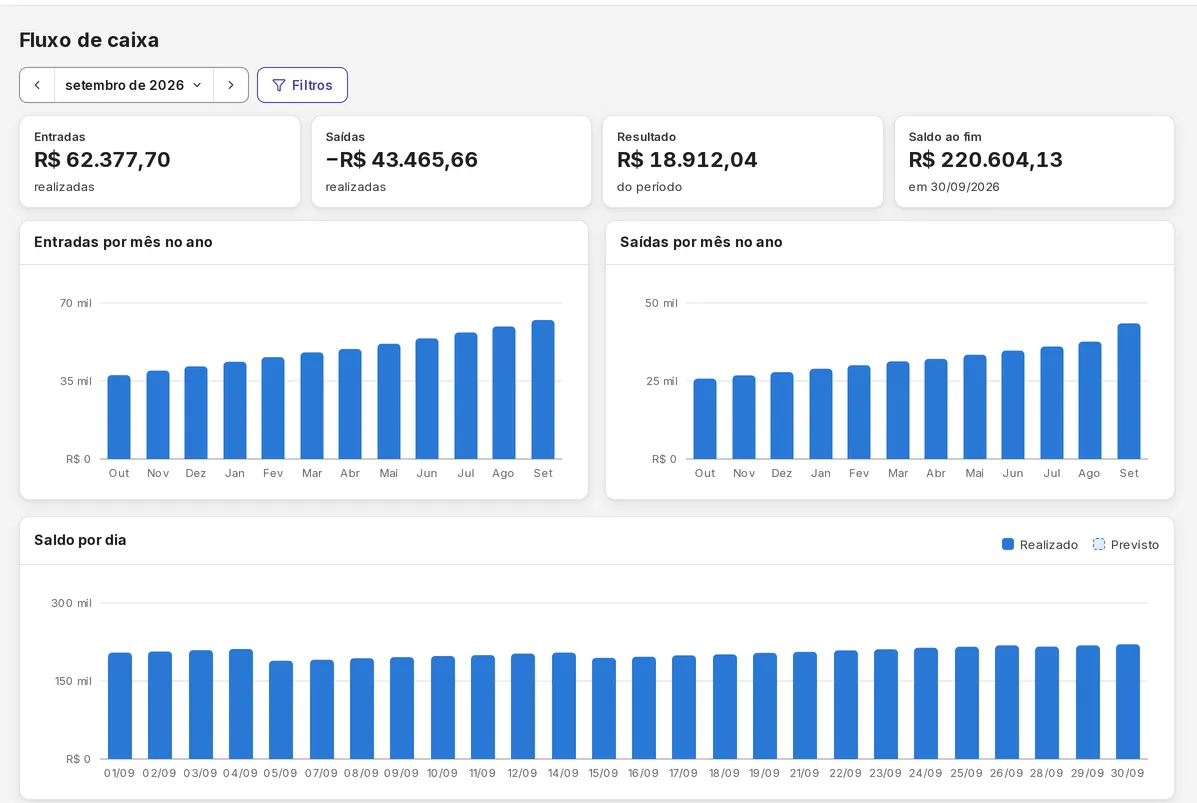
Task: Click the "Saldo por dia" chart title
Action: coord(80,540)
